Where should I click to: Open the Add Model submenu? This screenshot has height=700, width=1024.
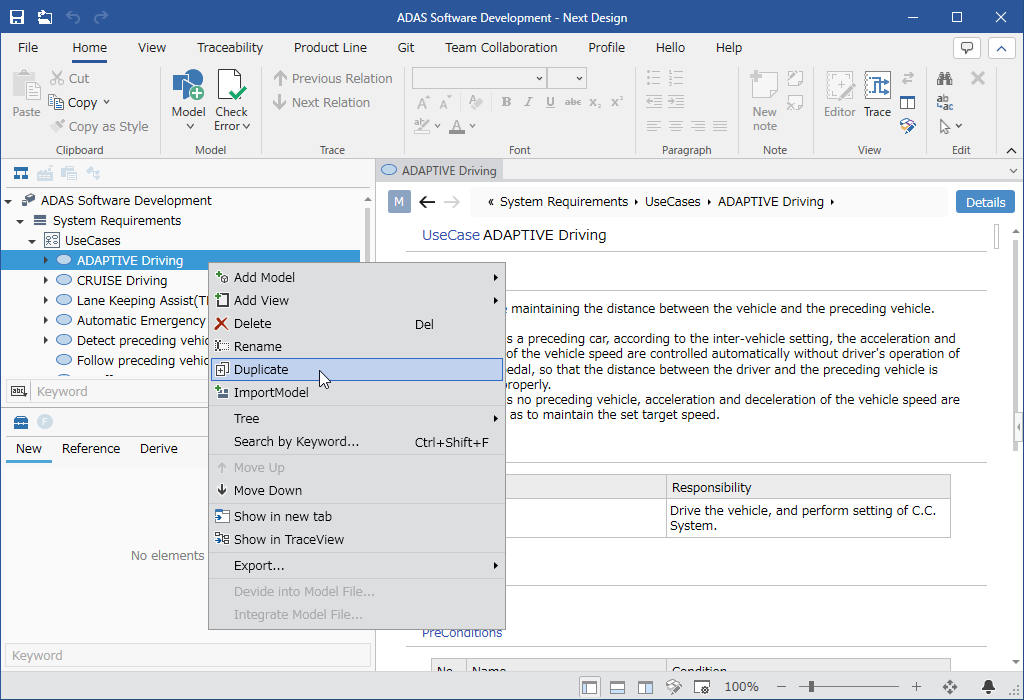[357, 278]
